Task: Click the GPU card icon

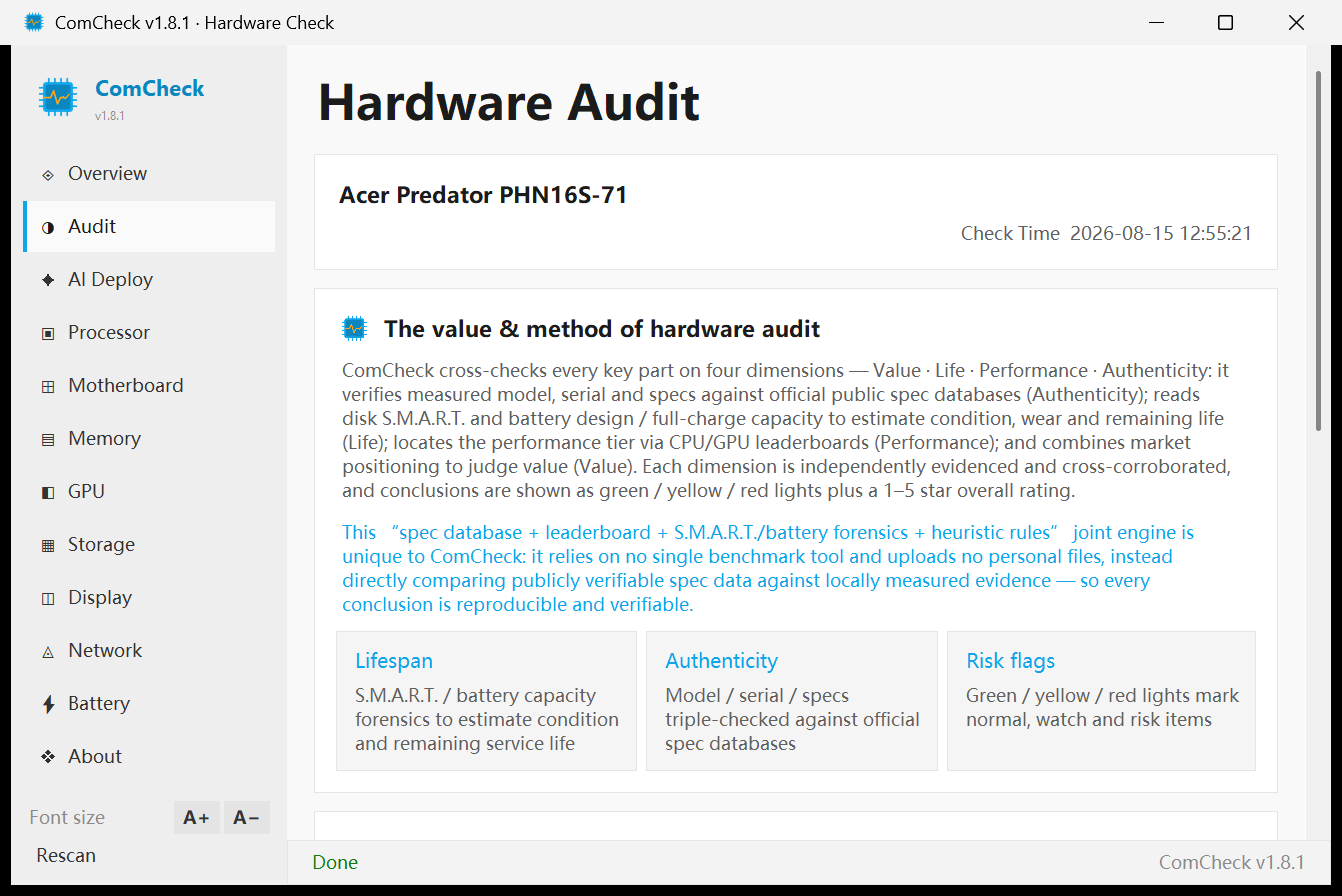Action: click(48, 493)
